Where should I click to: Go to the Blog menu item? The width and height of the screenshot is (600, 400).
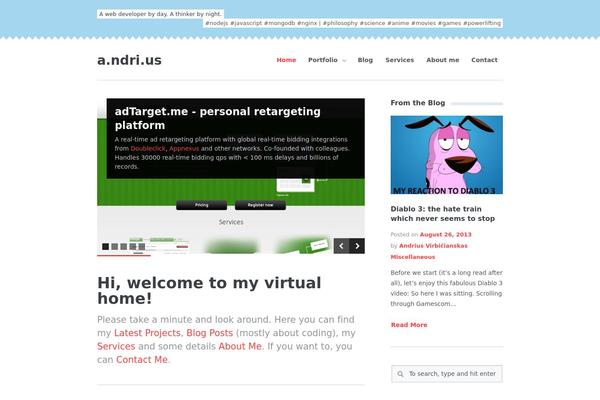[365, 60]
